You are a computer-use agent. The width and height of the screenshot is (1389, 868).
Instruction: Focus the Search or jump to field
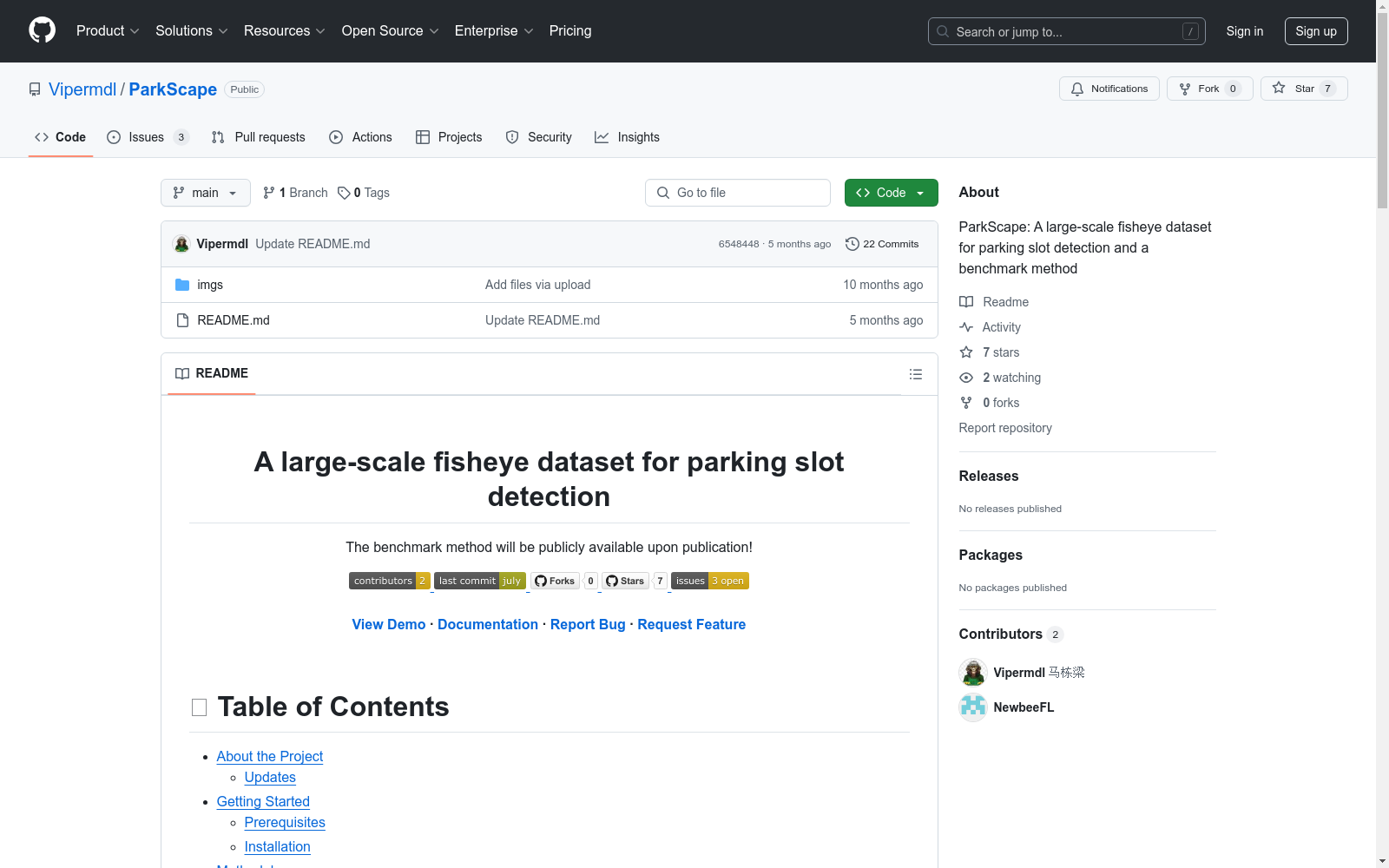pos(1066,31)
